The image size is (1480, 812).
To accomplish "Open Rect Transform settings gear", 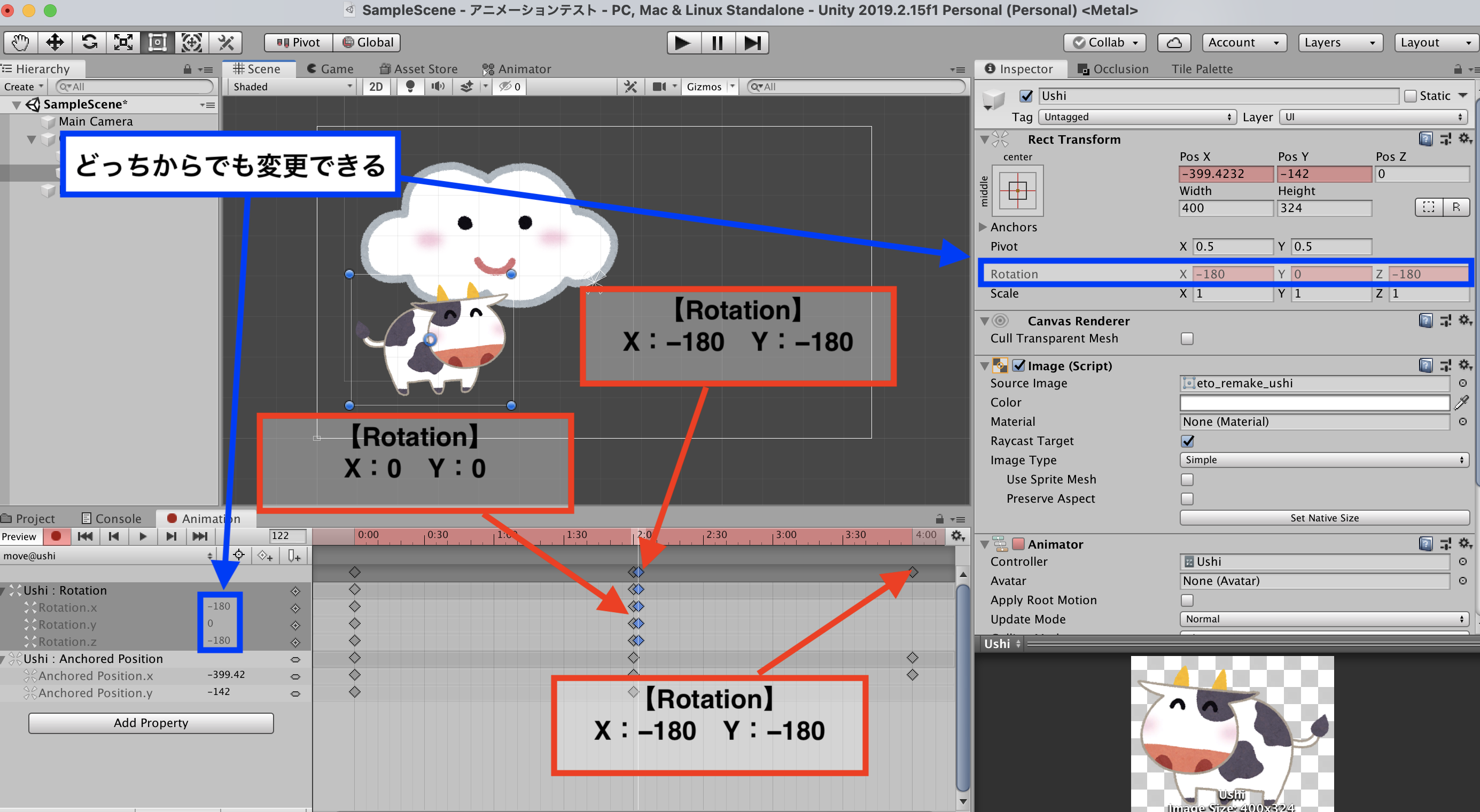I will coord(1465,139).
